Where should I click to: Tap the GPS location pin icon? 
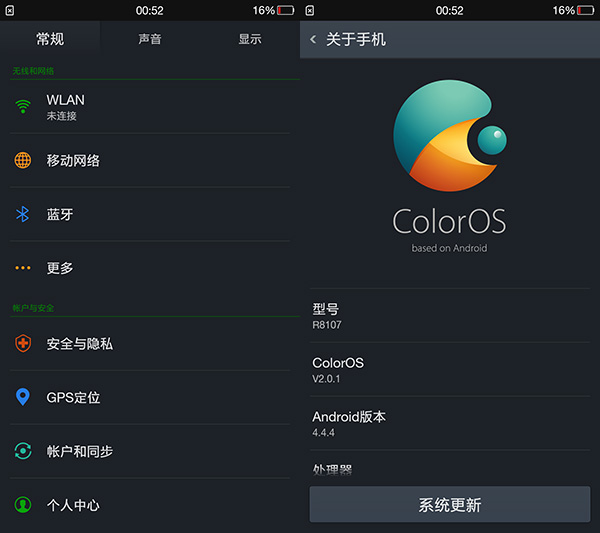click(23, 397)
